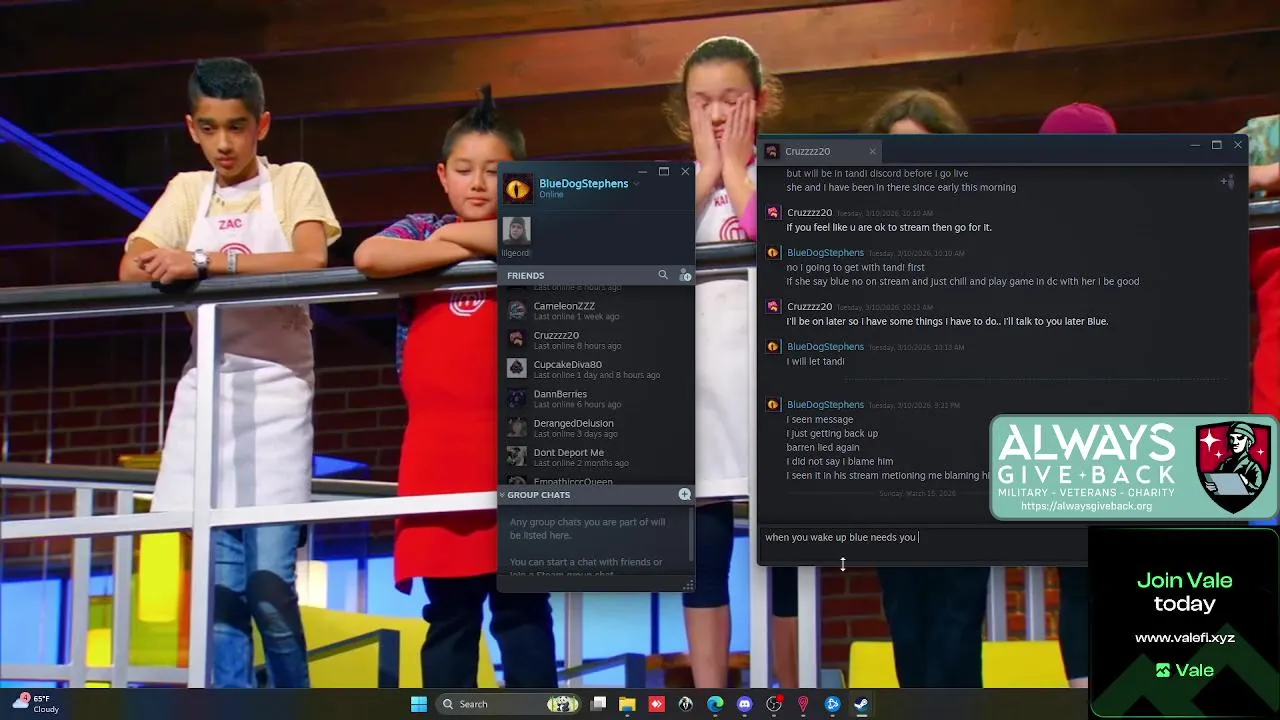Open Task View on taskbar

(x=598, y=704)
